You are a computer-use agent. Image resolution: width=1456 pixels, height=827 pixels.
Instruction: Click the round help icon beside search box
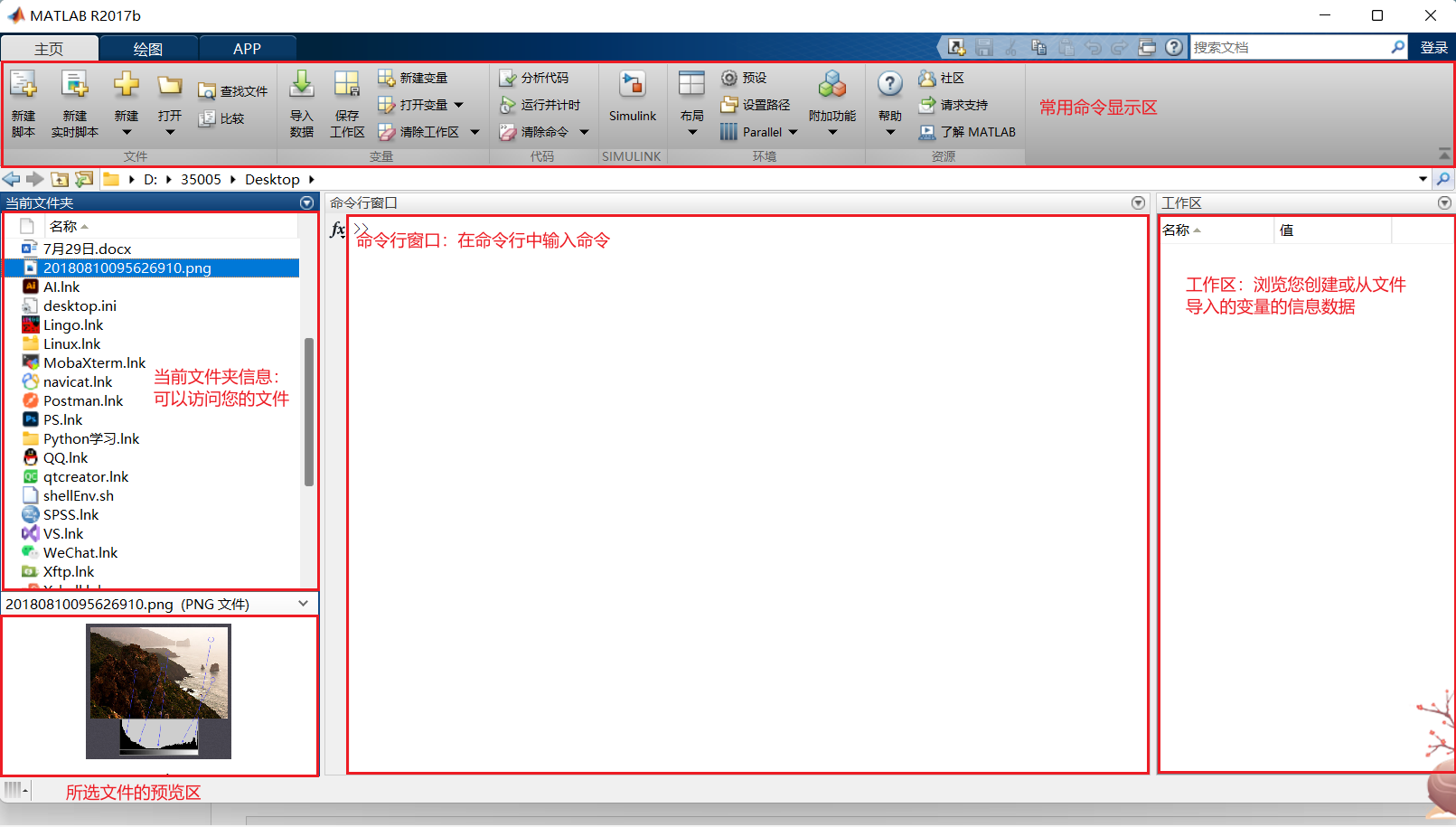coord(1174,47)
